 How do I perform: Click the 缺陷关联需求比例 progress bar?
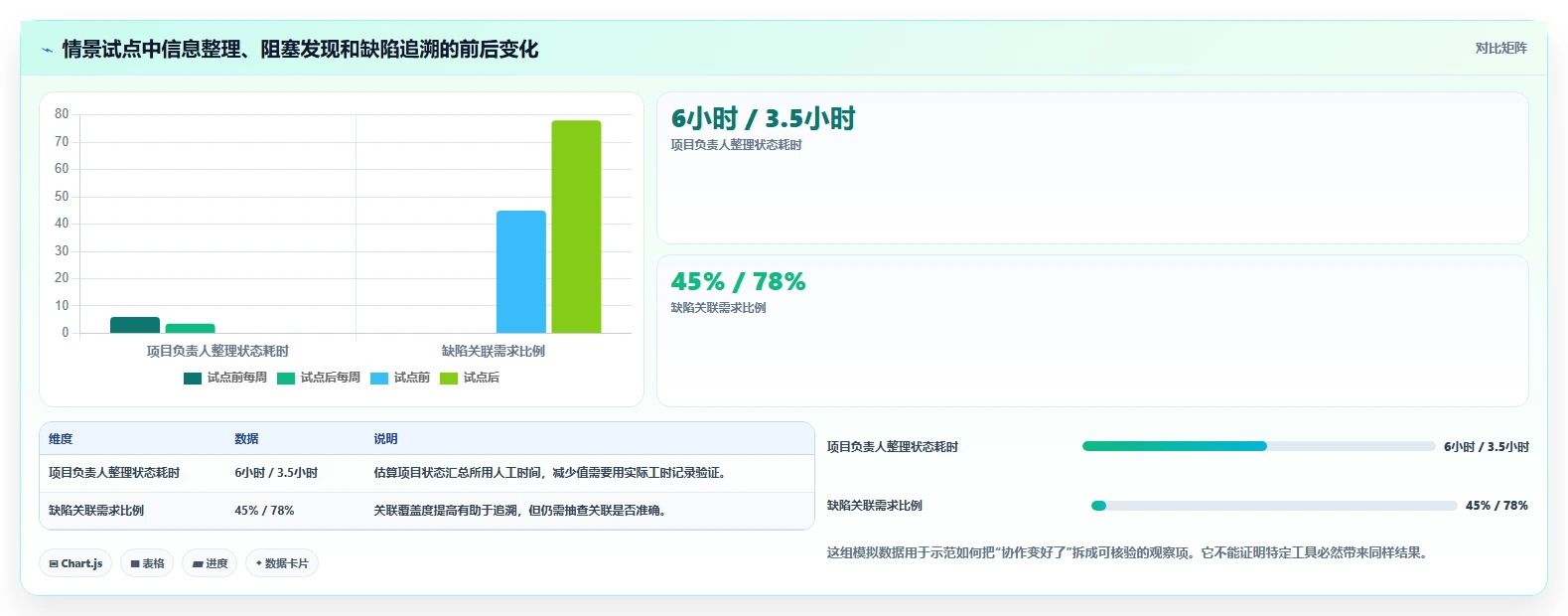coord(1274,506)
